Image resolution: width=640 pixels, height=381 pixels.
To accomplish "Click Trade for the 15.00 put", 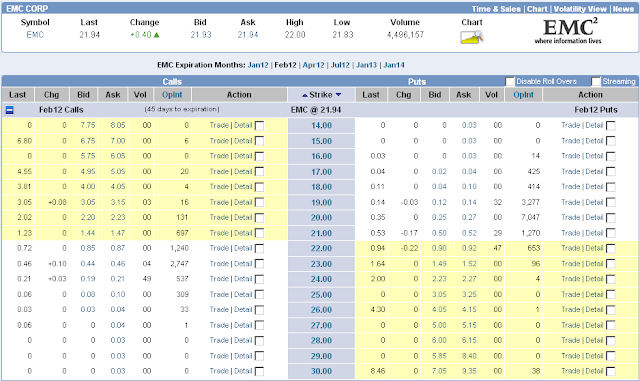I will point(571,141).
